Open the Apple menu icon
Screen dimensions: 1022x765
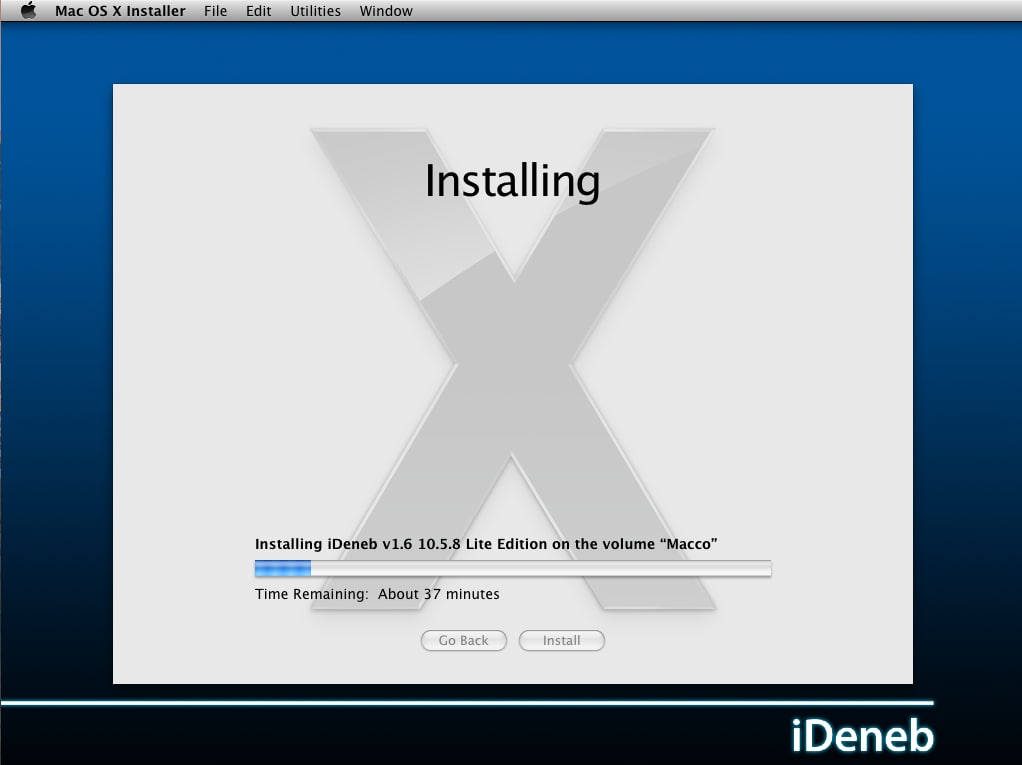pos(28,10)
